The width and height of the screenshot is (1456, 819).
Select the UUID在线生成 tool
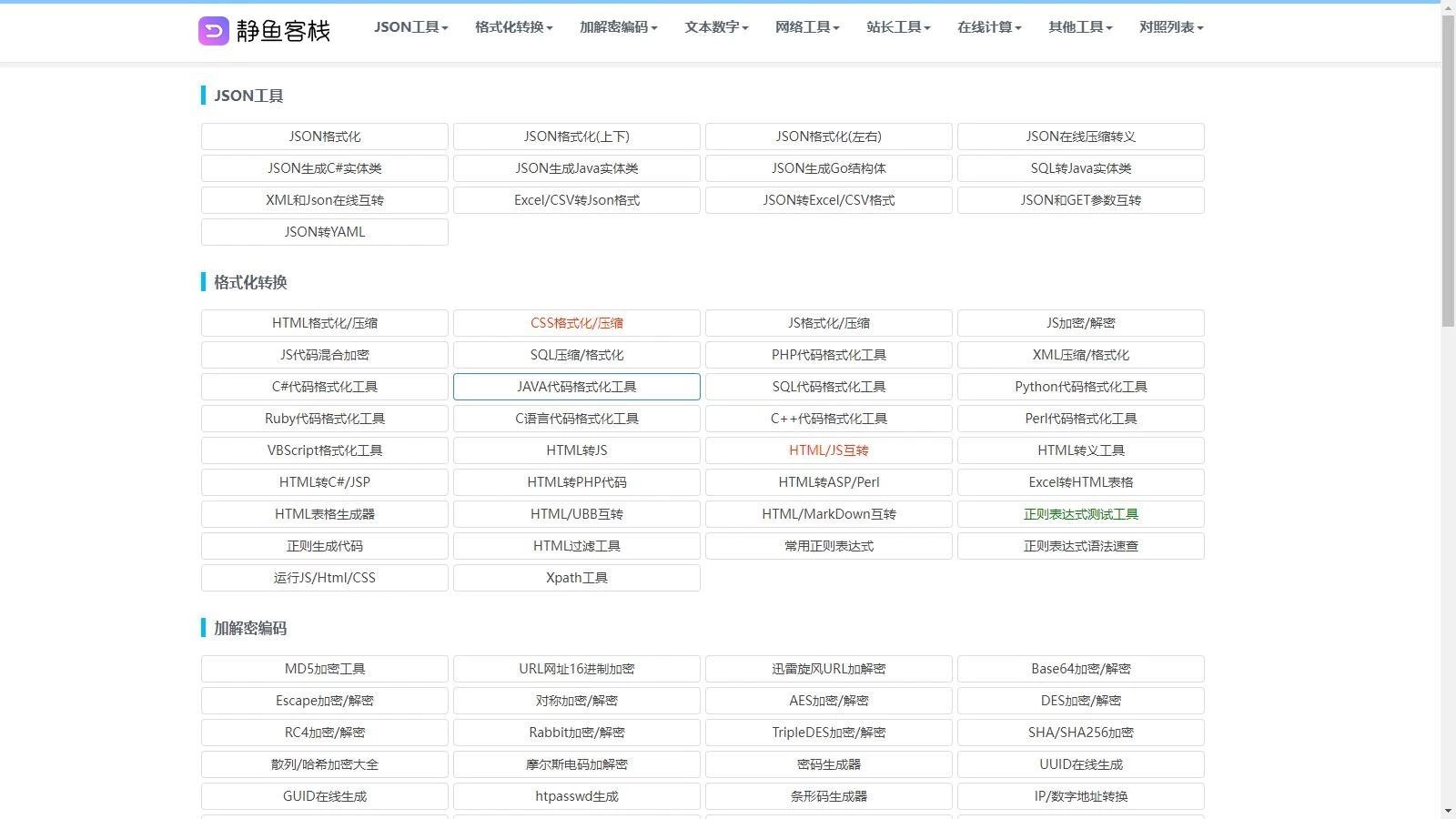pyautogui.click(x=1081, y=764)
